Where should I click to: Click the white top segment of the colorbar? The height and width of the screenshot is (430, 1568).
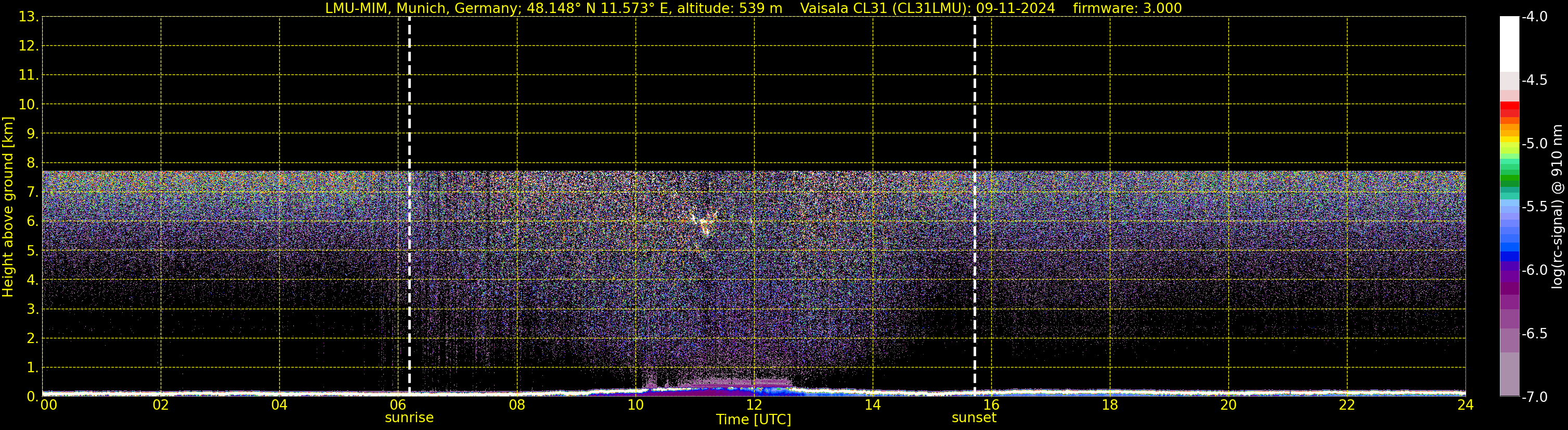tap(1509, 44)
